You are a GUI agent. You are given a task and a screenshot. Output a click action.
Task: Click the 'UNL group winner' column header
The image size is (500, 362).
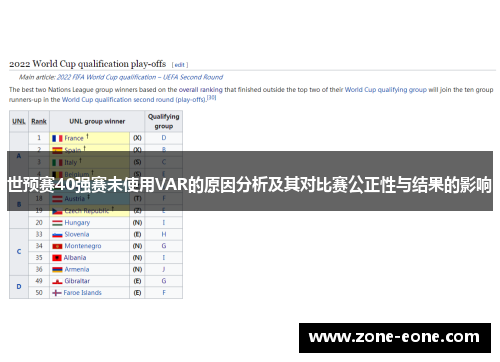pos(97,121)
